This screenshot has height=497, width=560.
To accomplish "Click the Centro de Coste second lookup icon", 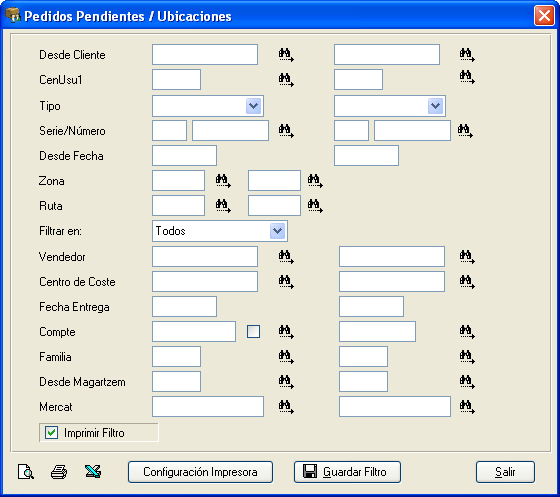I will click(x=467, y=282).
